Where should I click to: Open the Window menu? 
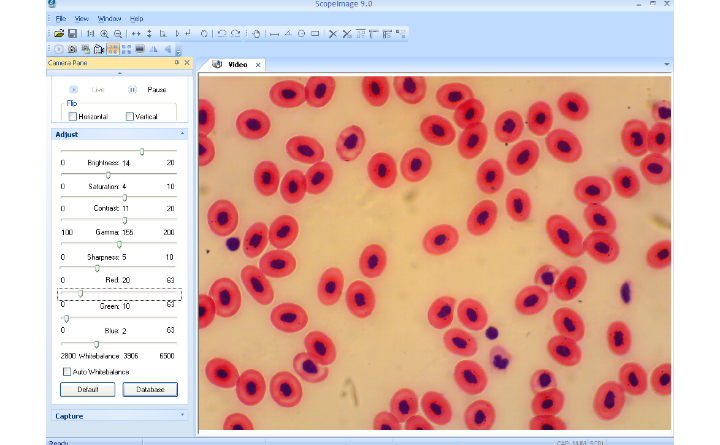click(110, 18)
